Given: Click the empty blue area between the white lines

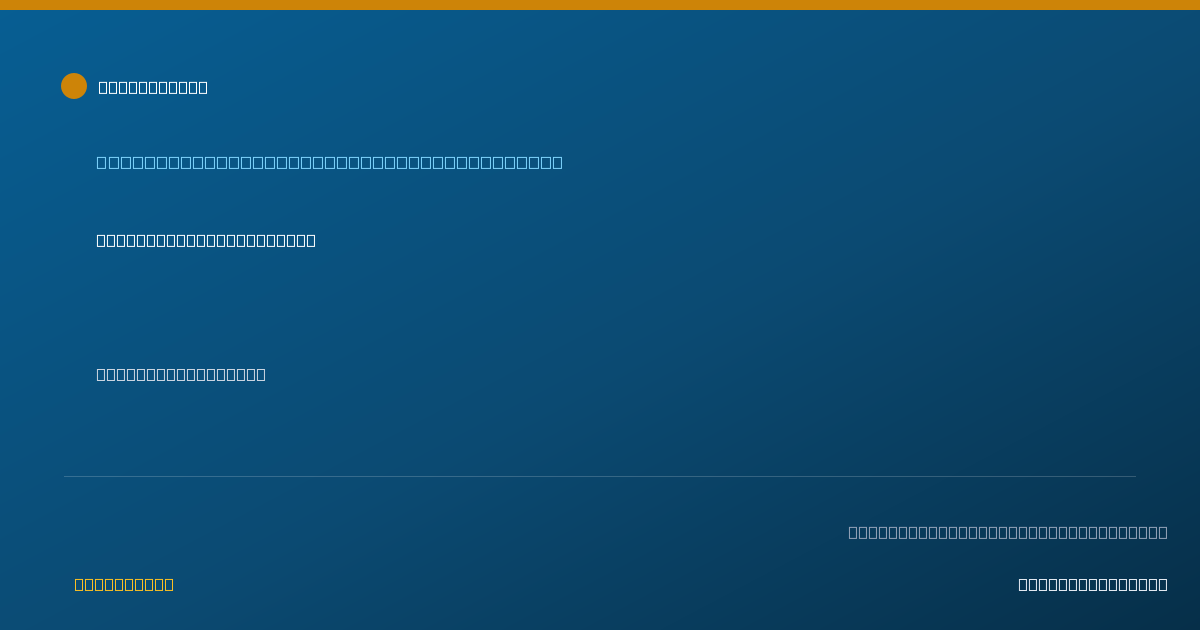Looking at the screenshot, I should coord(600,307).
